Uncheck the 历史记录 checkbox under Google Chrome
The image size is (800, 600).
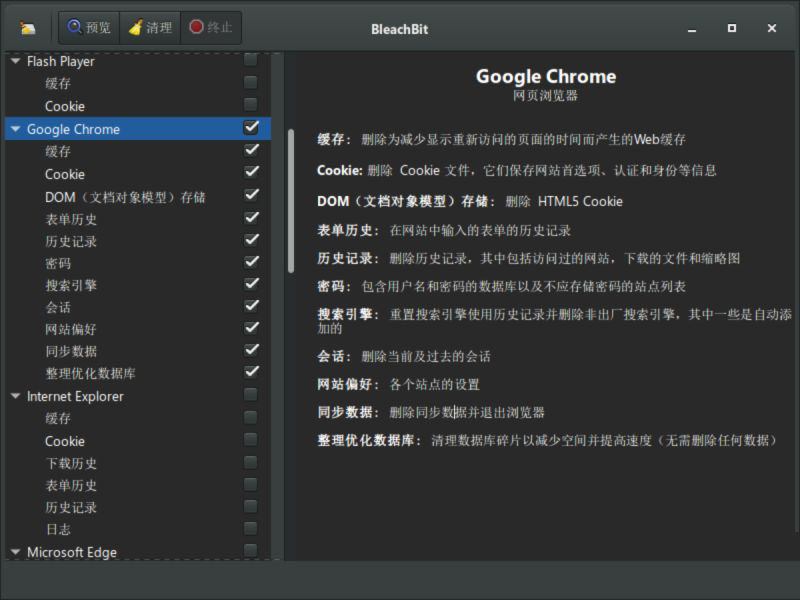click(x=251, y=240)
